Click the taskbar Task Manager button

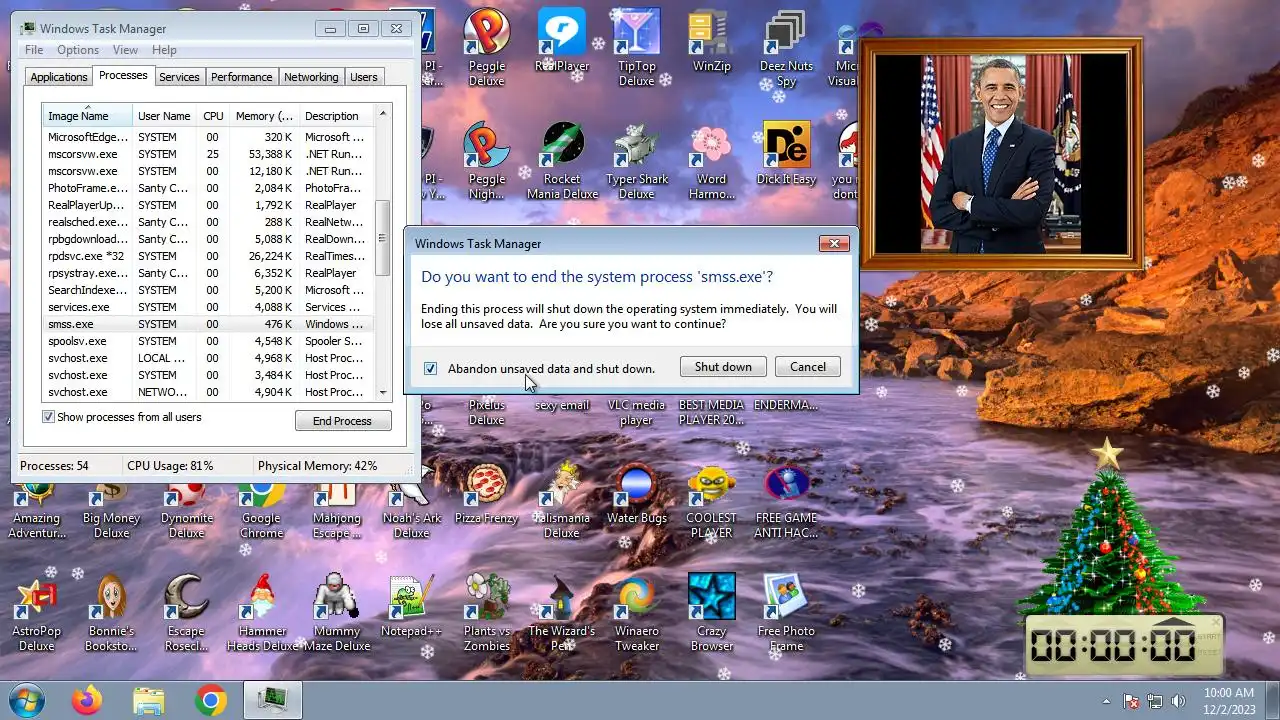pyautogui.click(x=271, y=701)
